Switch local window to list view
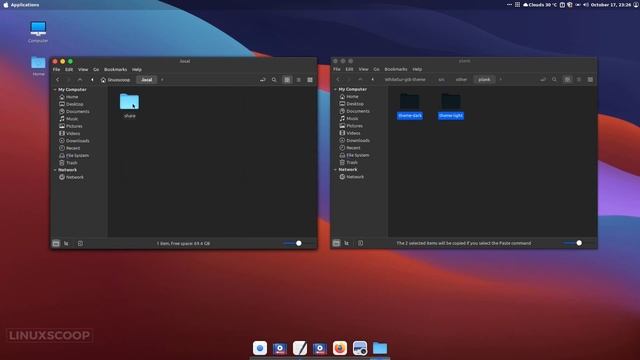The height and width of the screenshot is (360, 640). pos(298,80)
